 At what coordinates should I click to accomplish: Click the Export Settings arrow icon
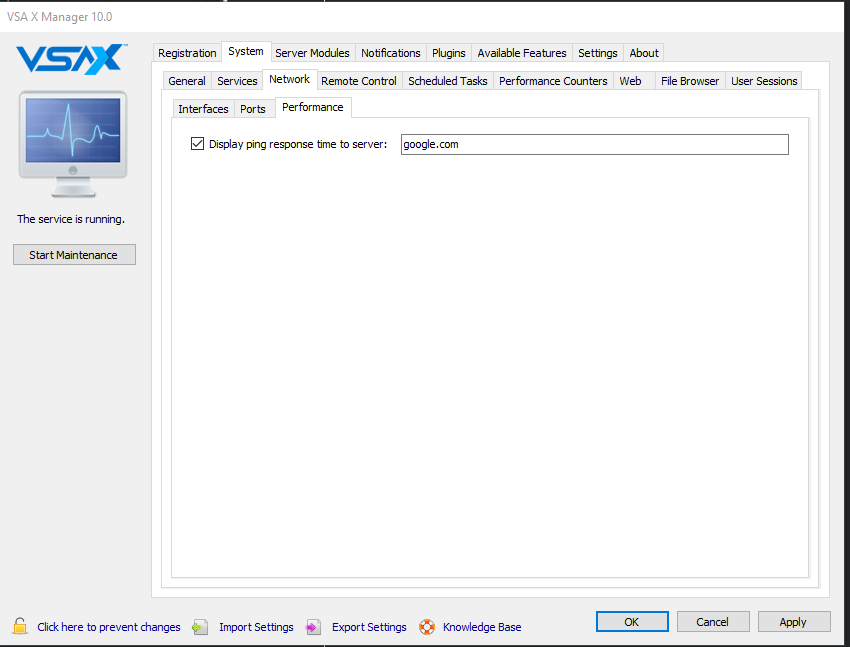[x=313, y=627]
